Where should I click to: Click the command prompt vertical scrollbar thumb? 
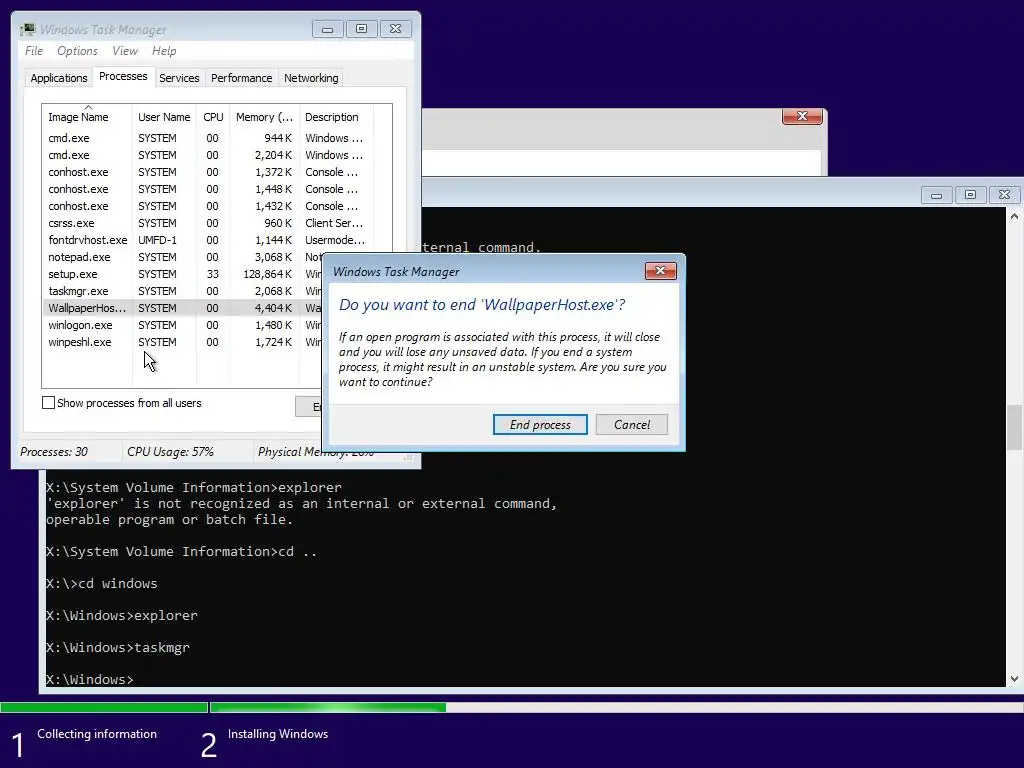pos(1014,427)
